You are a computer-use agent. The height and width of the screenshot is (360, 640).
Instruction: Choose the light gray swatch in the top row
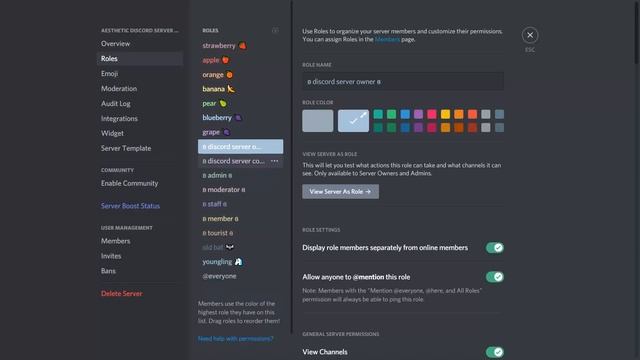pyautogui.click(x=486, y=114)
